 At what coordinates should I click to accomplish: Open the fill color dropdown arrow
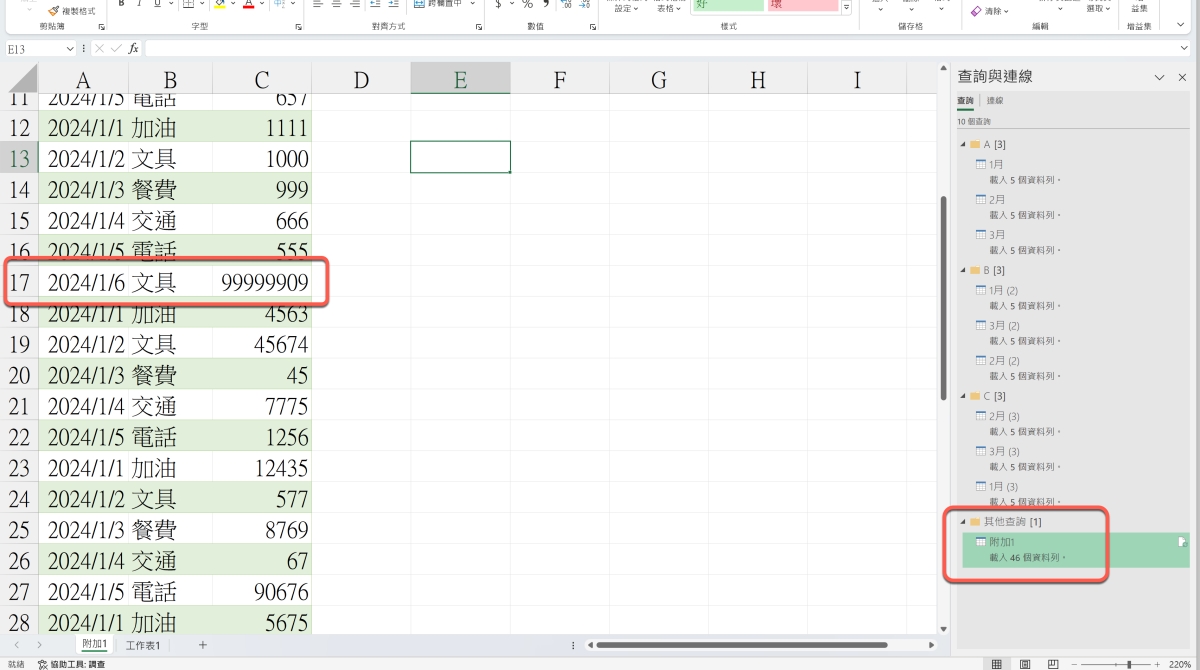233,5
